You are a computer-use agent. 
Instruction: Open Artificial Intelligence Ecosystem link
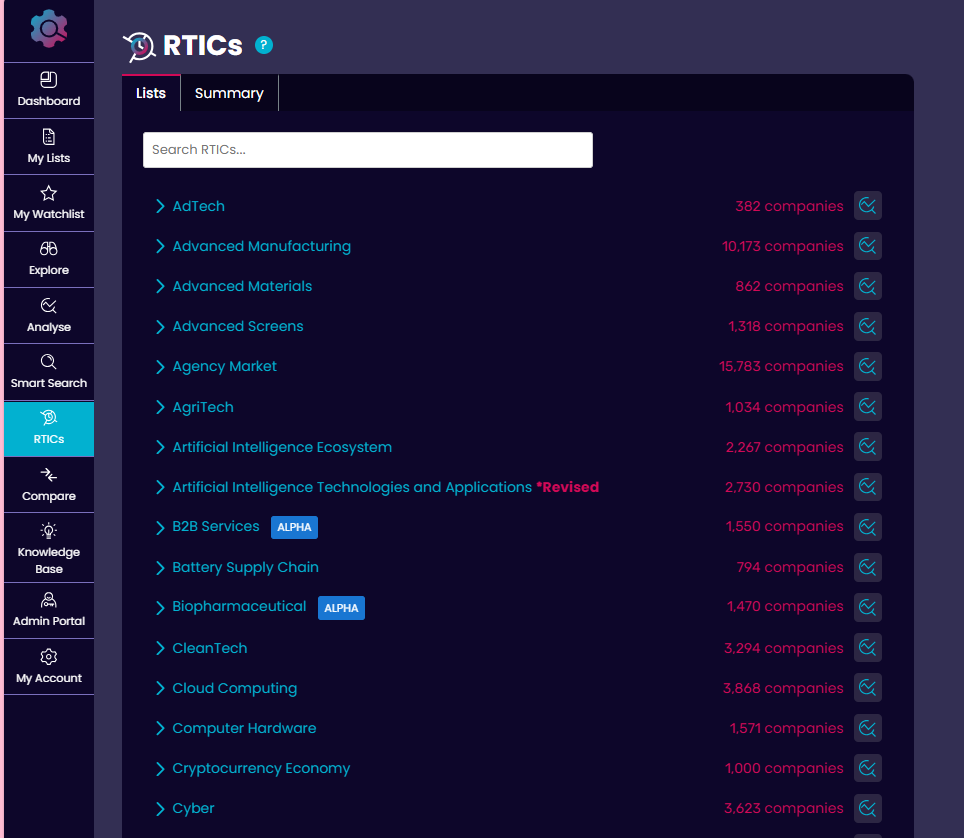282,447
